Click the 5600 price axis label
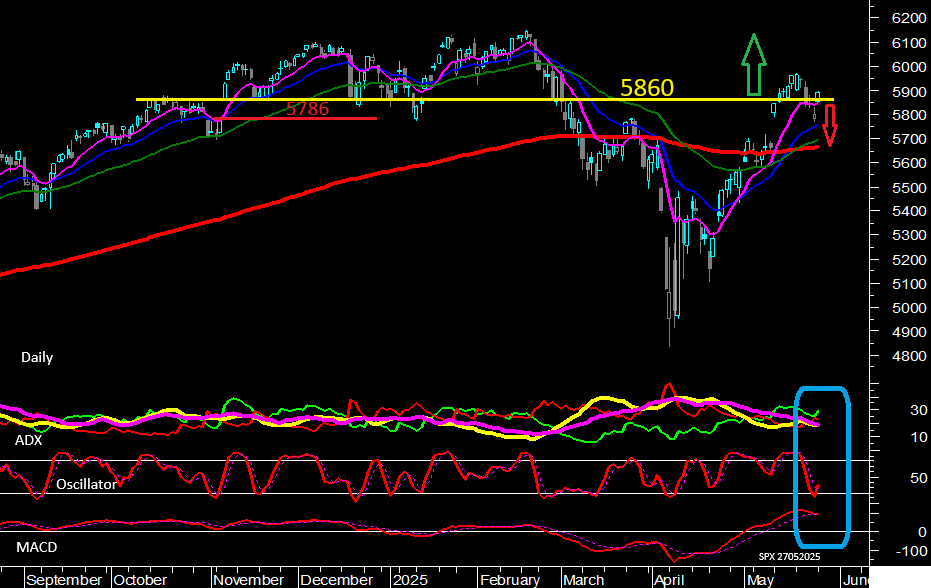The image size is (931, 588). [908, 163]
